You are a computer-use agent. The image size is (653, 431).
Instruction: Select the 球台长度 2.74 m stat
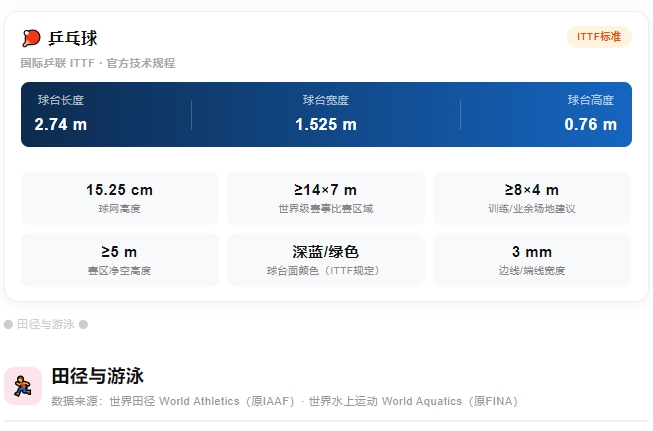point(61,114)
